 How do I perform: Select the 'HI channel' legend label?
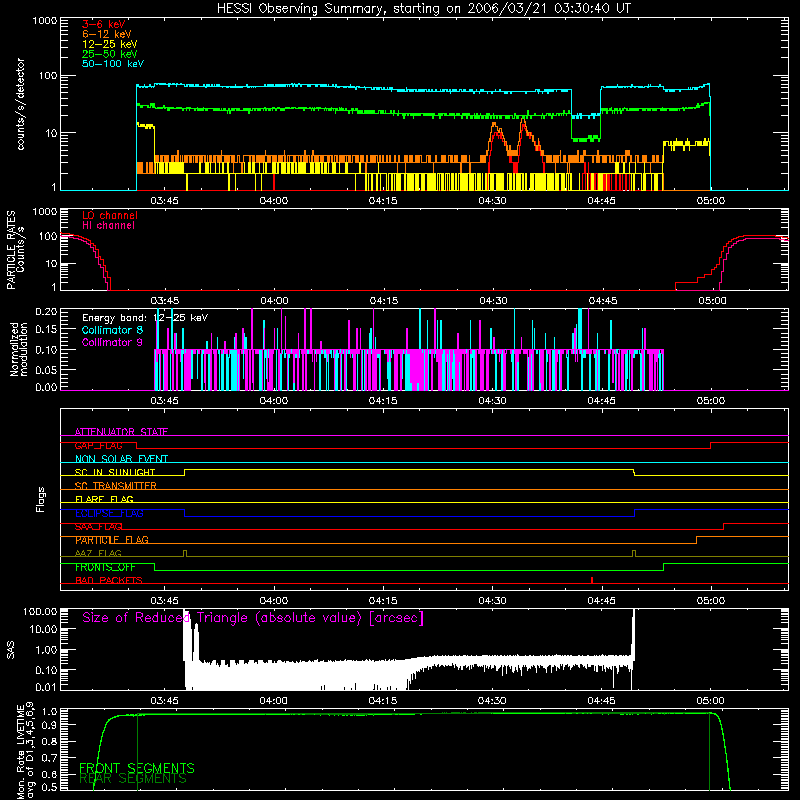tap(109, 226)
